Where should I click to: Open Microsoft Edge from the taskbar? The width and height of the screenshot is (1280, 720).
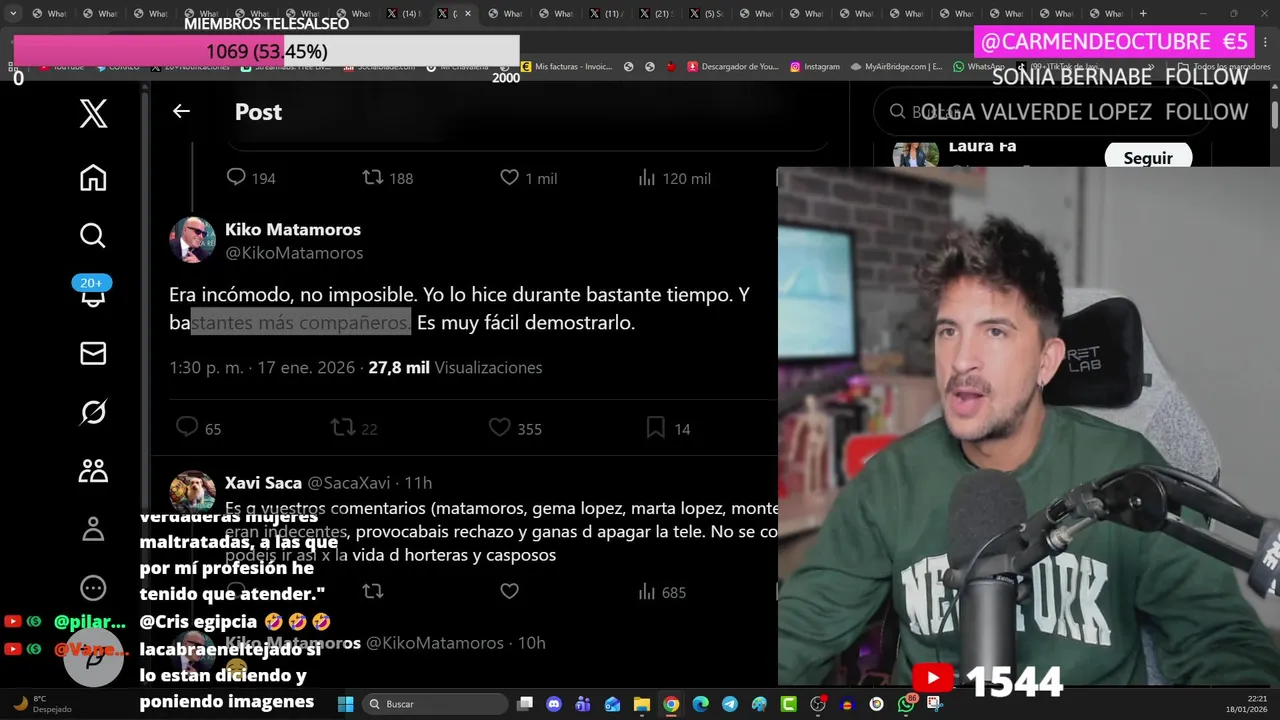pyautogui.click(x=700, y=704)
